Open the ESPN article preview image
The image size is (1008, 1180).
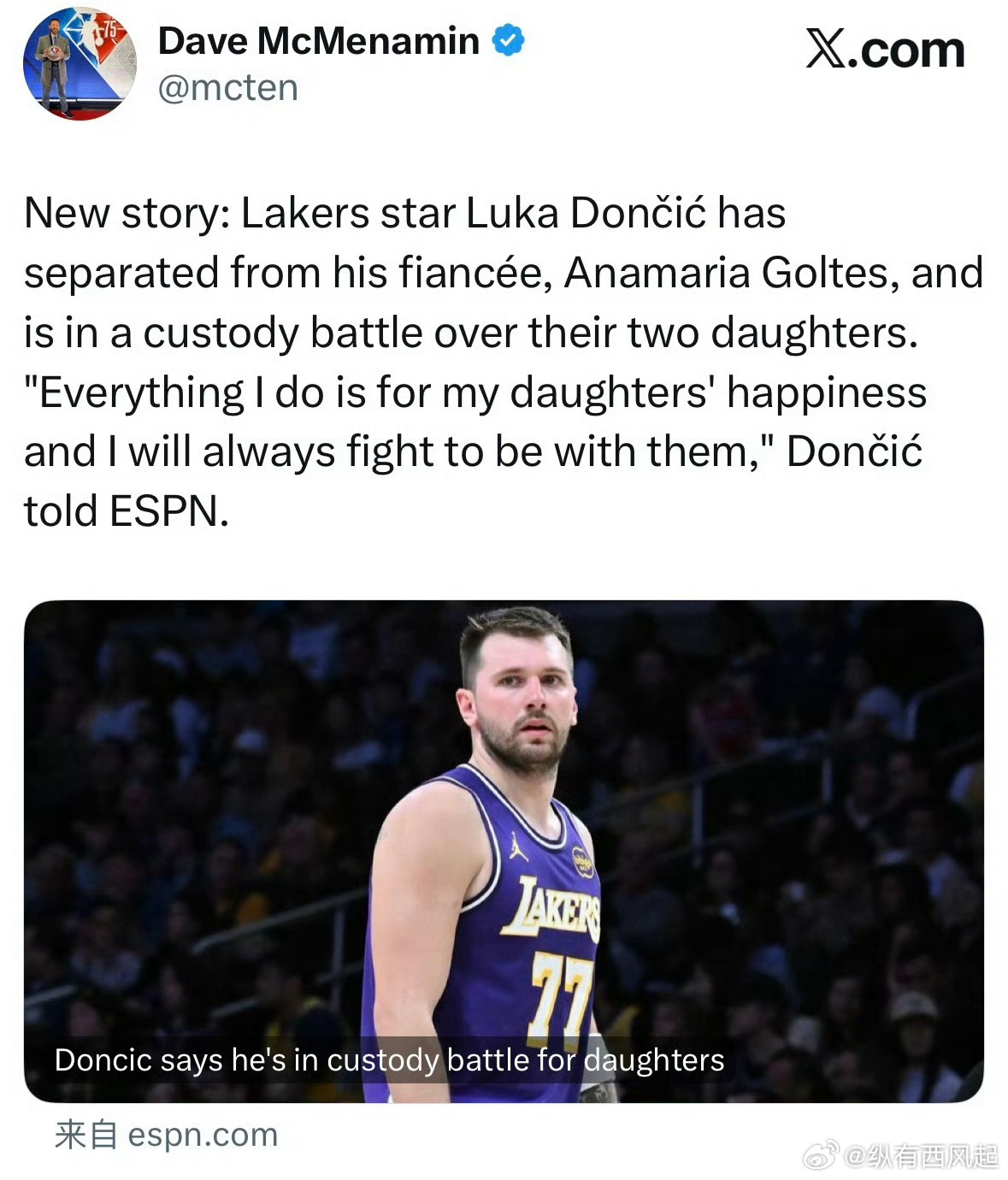504,851
